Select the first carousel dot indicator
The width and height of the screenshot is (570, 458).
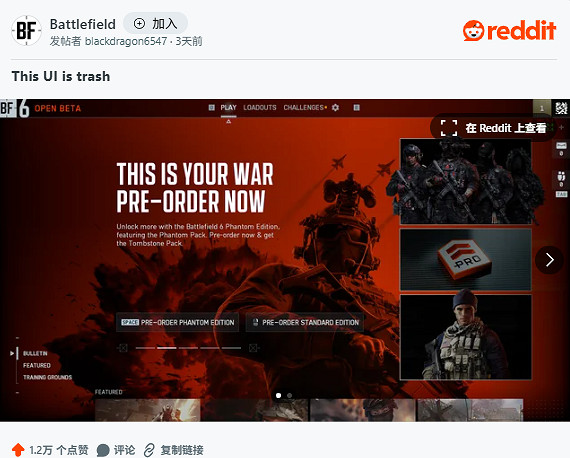tap(278, 395)
